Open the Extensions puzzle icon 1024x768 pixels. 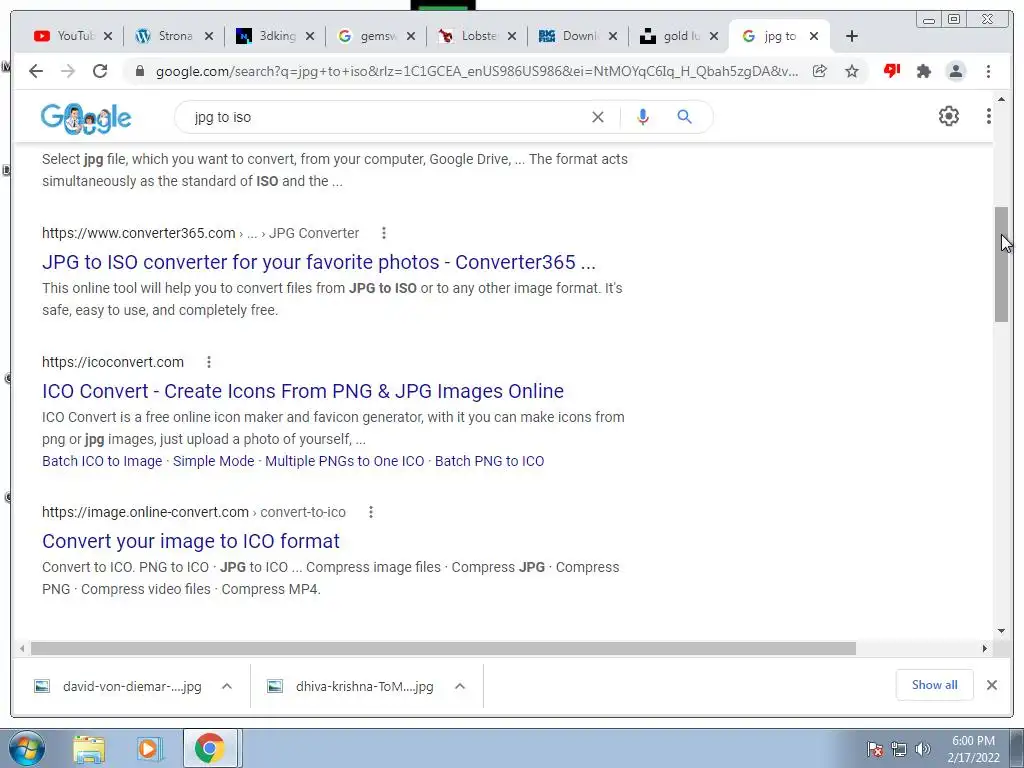[x=923, y=71]
